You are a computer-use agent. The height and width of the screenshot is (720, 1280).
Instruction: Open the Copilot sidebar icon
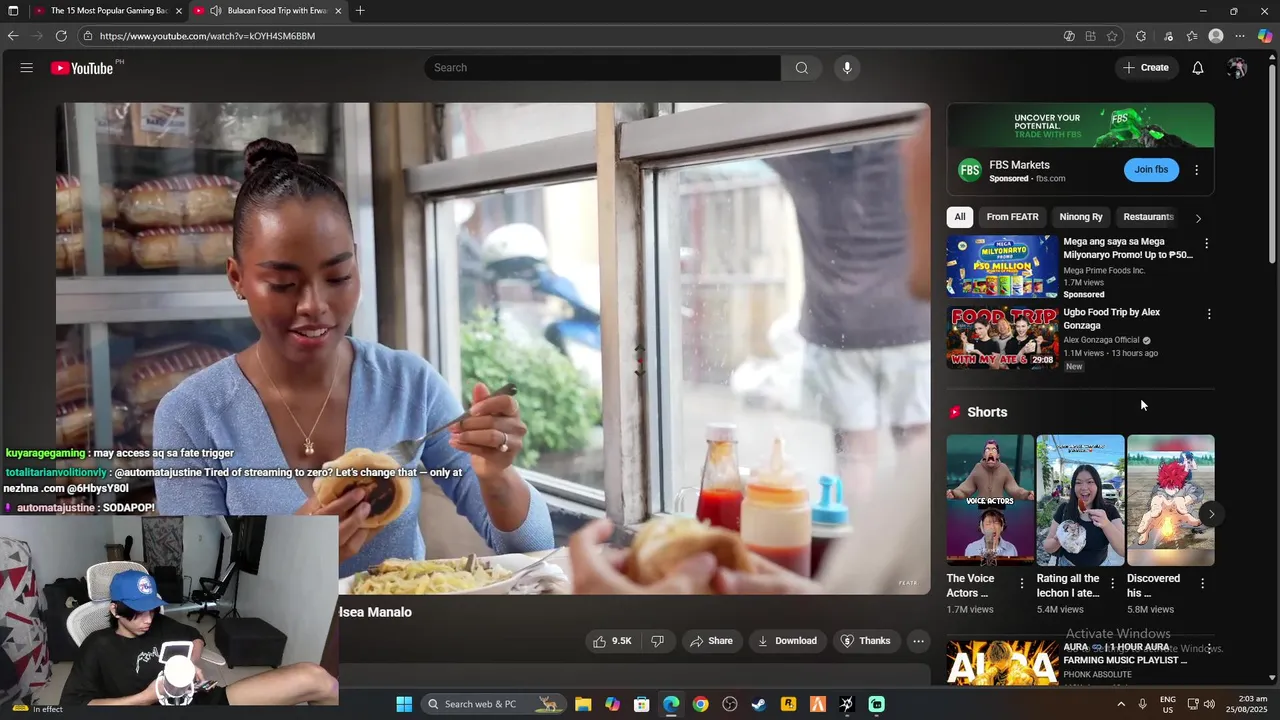pyautogui.click(x=1265, y=36)
